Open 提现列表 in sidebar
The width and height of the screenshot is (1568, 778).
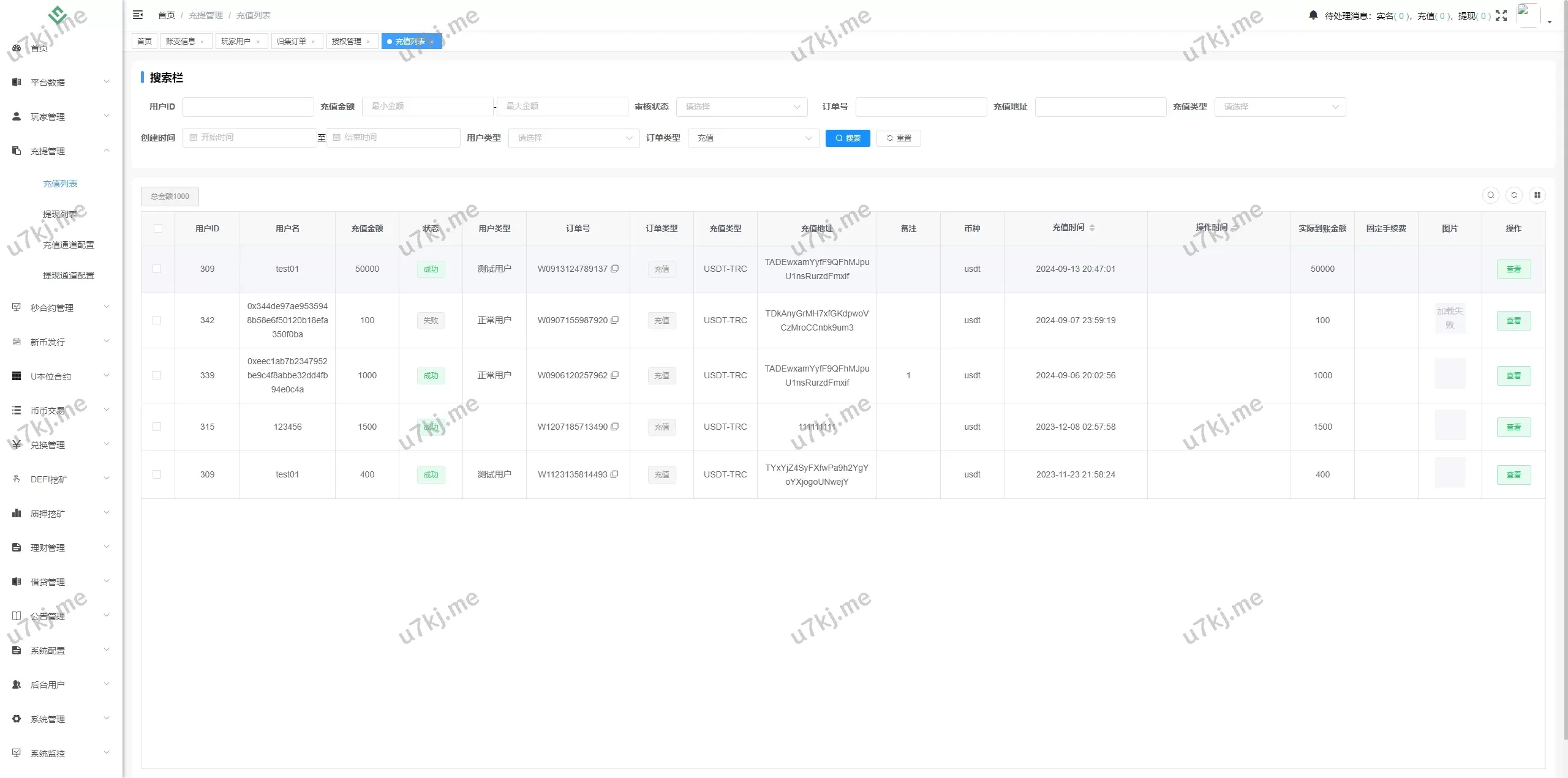coord(60,214)
